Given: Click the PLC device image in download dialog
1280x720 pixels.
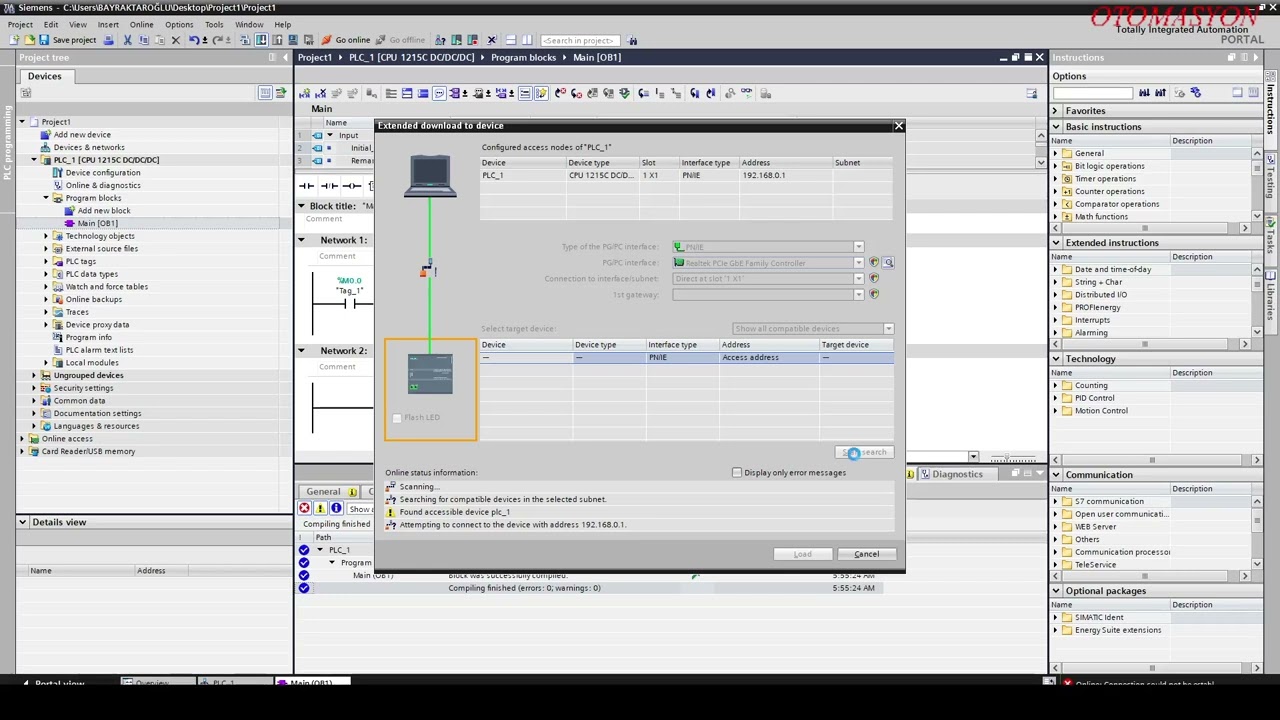Looking at the screenshot, I should (430, 376).
